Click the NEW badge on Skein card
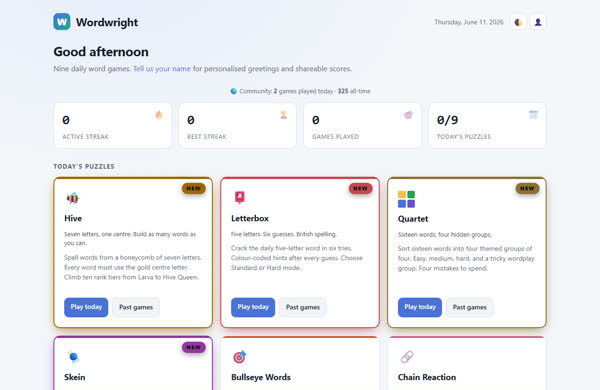This screenshot has height=390, width=600. 194,347
